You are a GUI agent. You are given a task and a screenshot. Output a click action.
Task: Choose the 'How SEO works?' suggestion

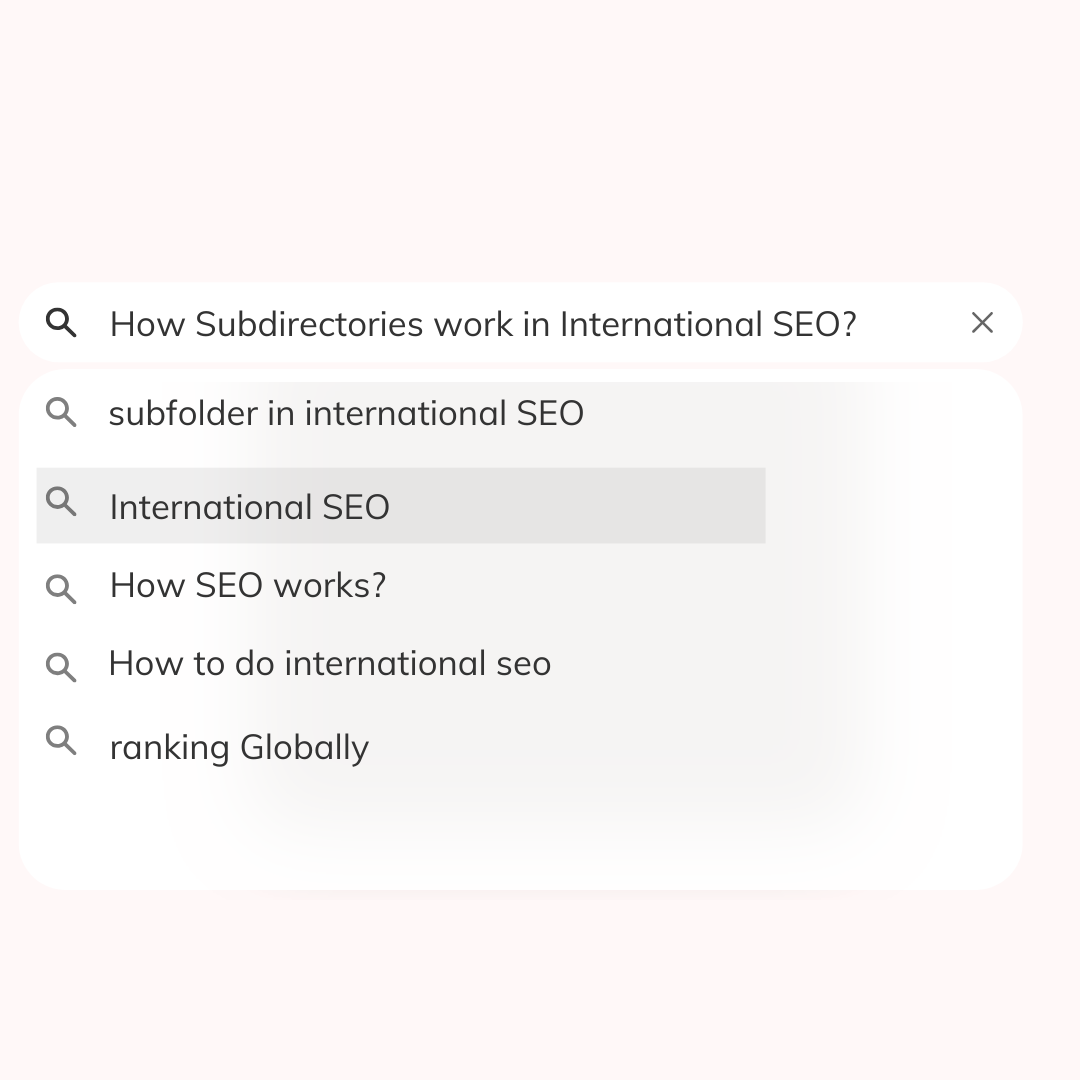(247, 585)
